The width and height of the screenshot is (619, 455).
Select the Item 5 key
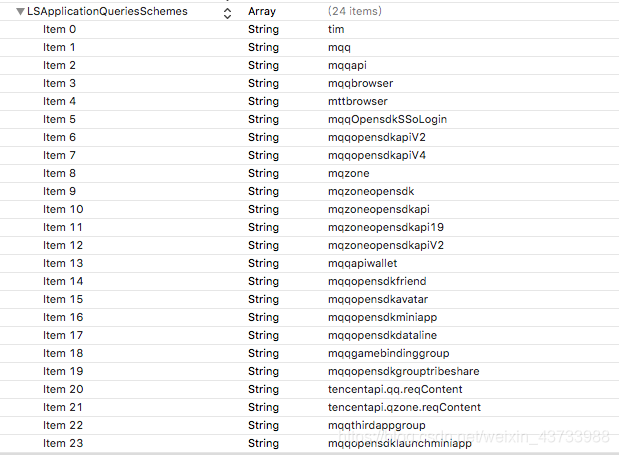point(59,120)
